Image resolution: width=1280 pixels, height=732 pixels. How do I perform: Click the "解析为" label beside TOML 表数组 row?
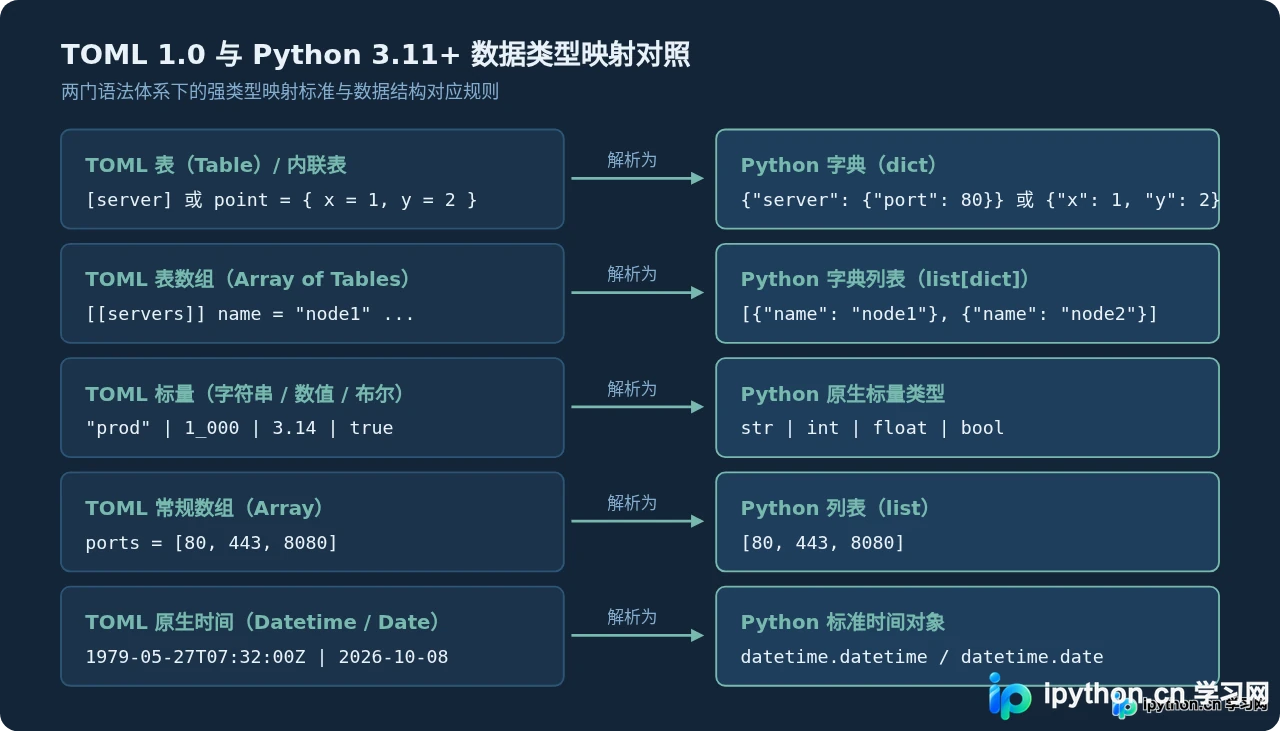(632, 274)
